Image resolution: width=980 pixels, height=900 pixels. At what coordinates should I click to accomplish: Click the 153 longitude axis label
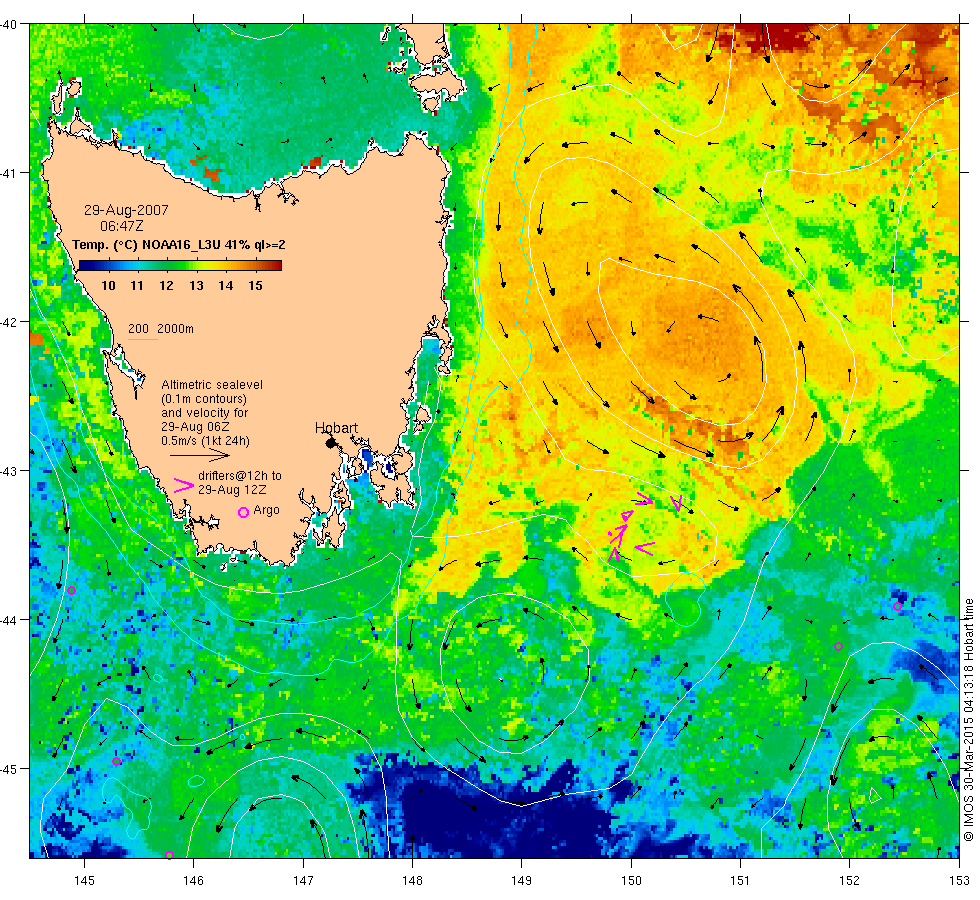958,881
